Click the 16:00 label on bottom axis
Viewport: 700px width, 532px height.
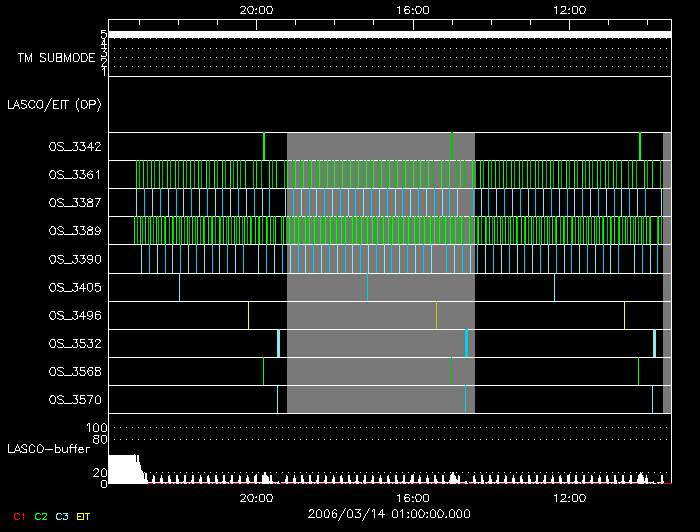tap(413, 498)
